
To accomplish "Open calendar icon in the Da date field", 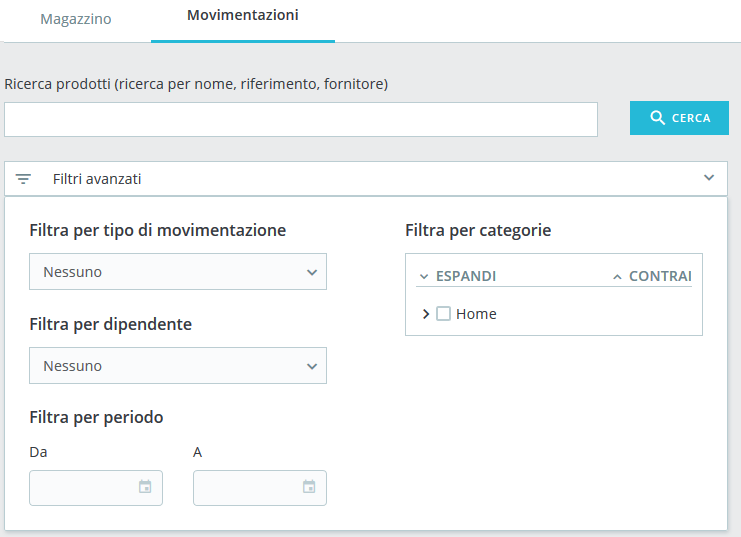I will (x=145, y=486).
